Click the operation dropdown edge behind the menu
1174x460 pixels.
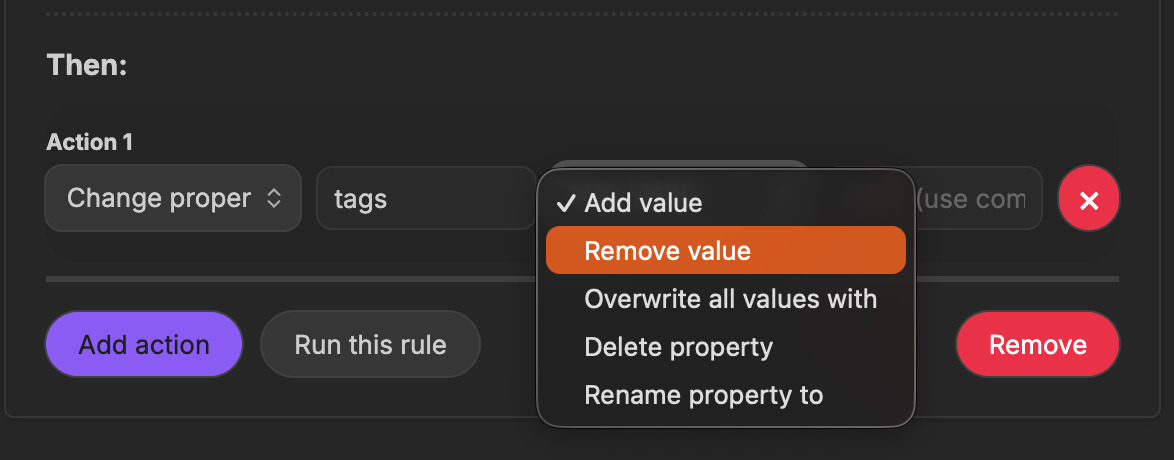click(680, 164)
